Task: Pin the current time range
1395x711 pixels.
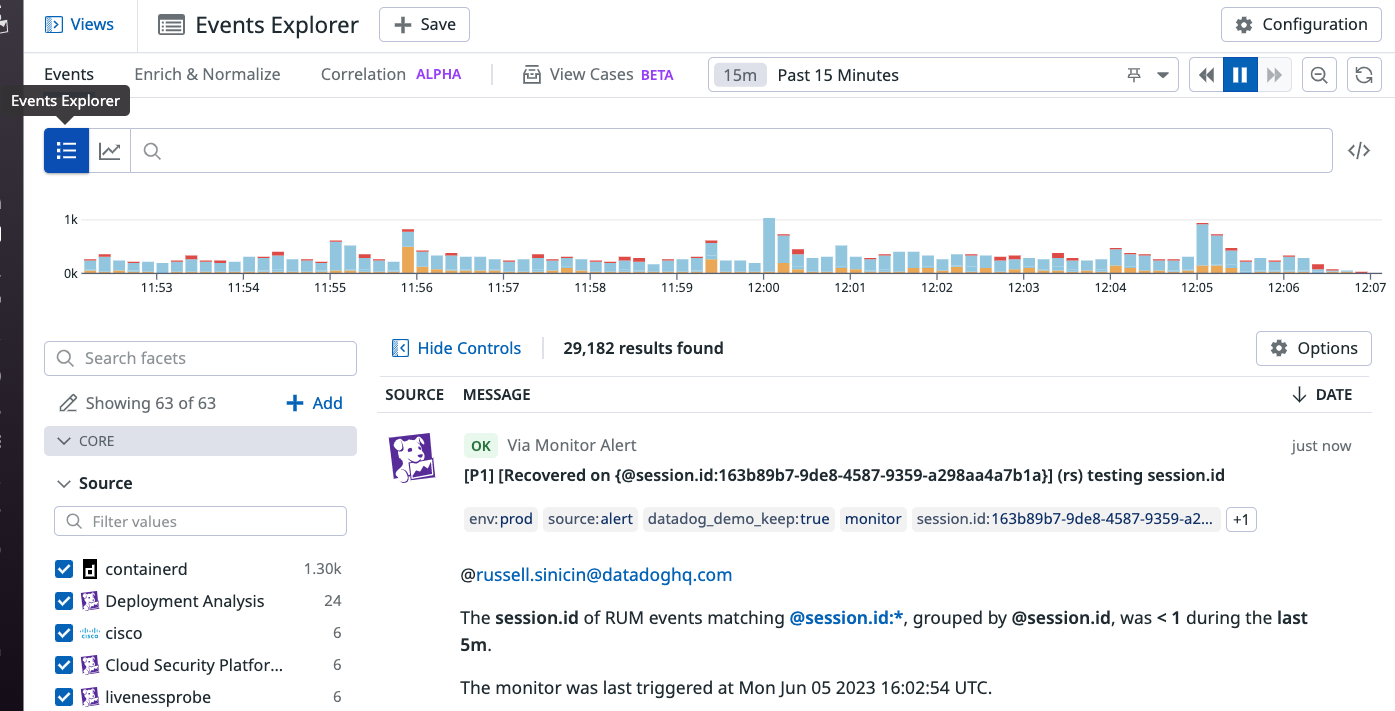Action: [x=1133, y=75]
